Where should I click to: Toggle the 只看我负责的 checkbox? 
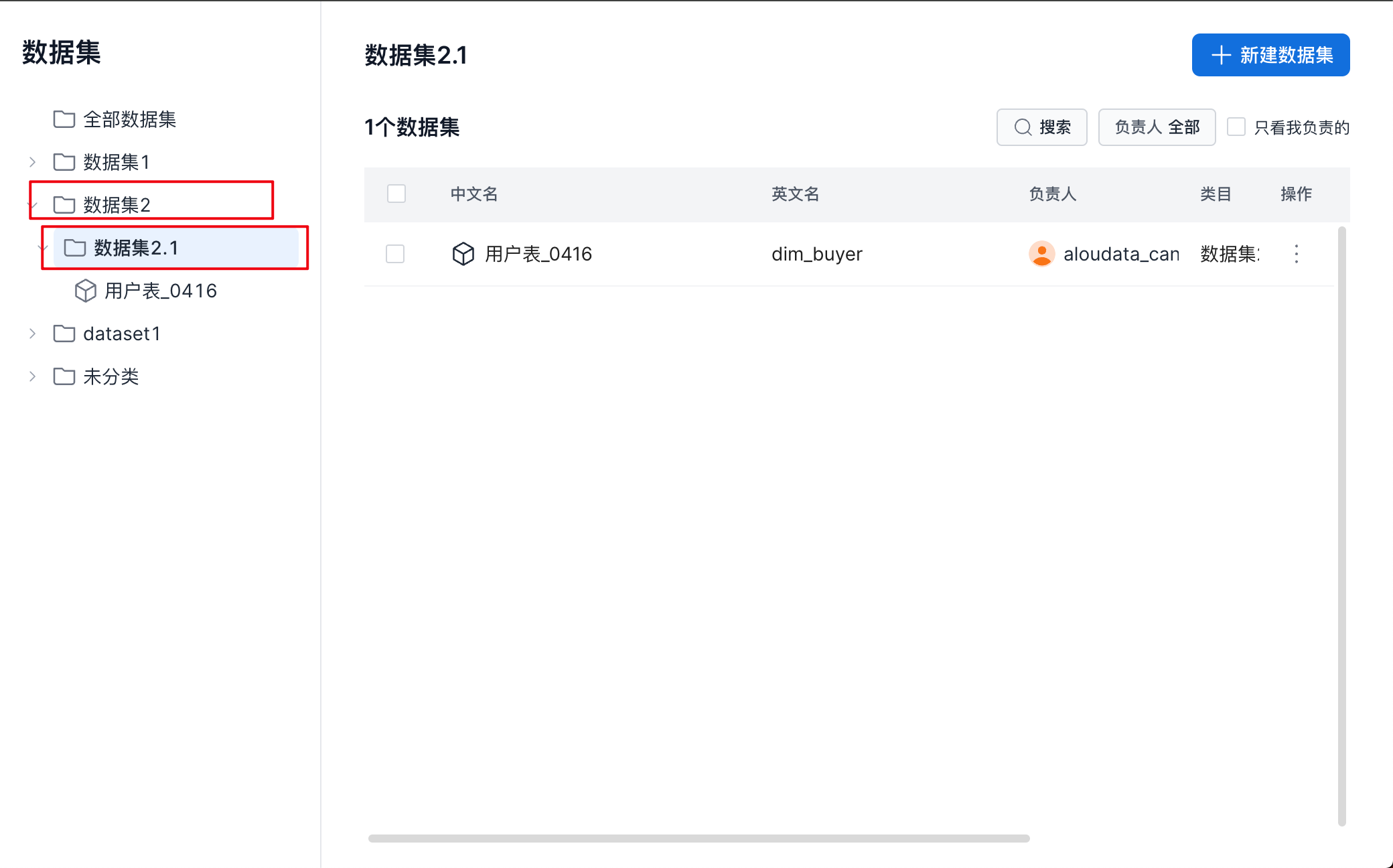click(x=1236, y=127)
